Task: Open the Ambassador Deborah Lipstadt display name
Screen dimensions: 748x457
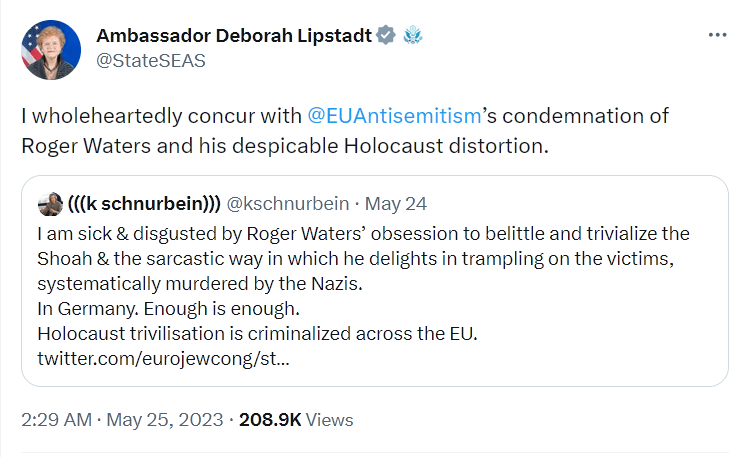Action: (x=233, y=36)
